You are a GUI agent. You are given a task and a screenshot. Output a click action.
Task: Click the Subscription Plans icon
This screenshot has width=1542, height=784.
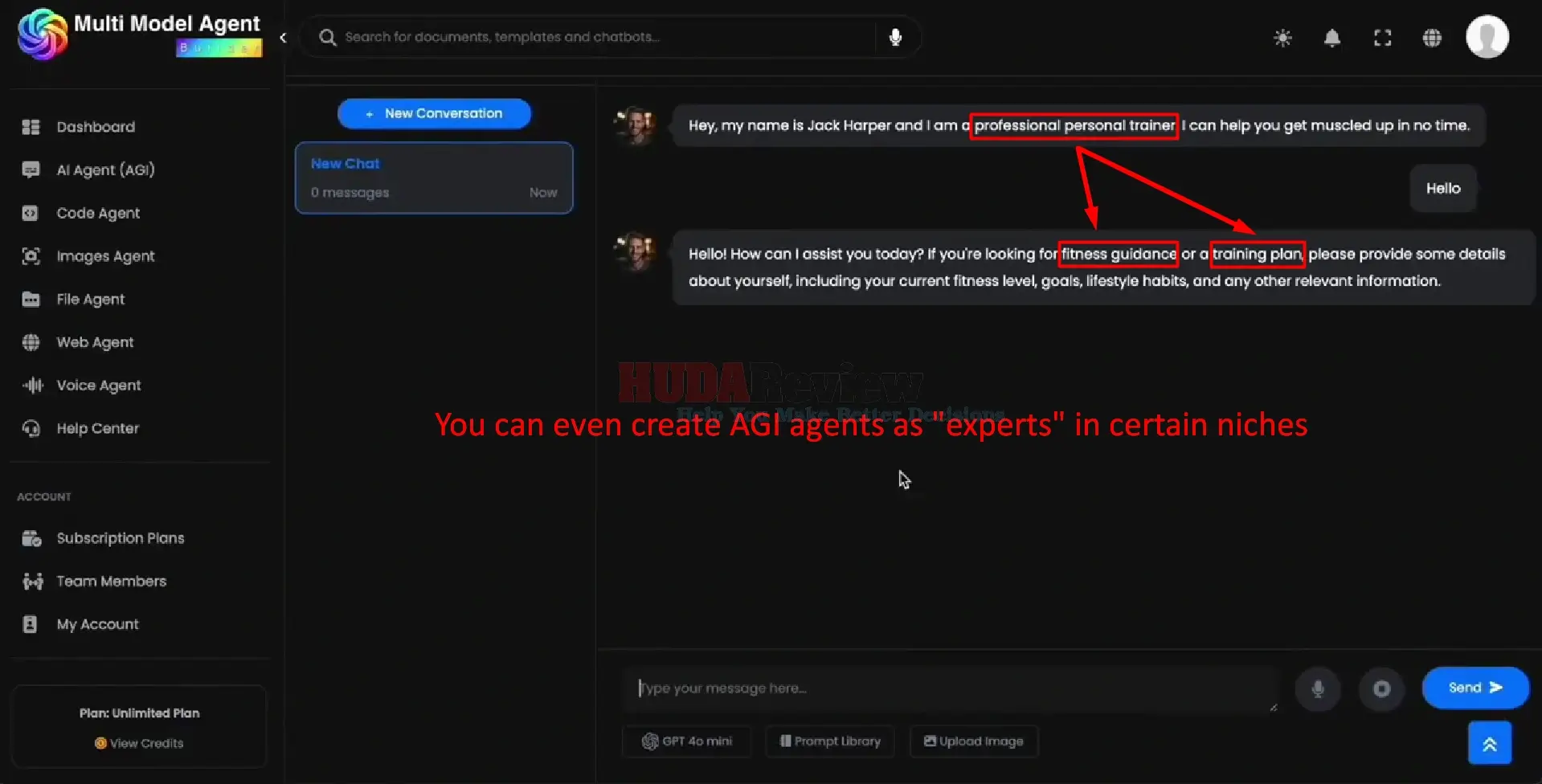(31, 538)
